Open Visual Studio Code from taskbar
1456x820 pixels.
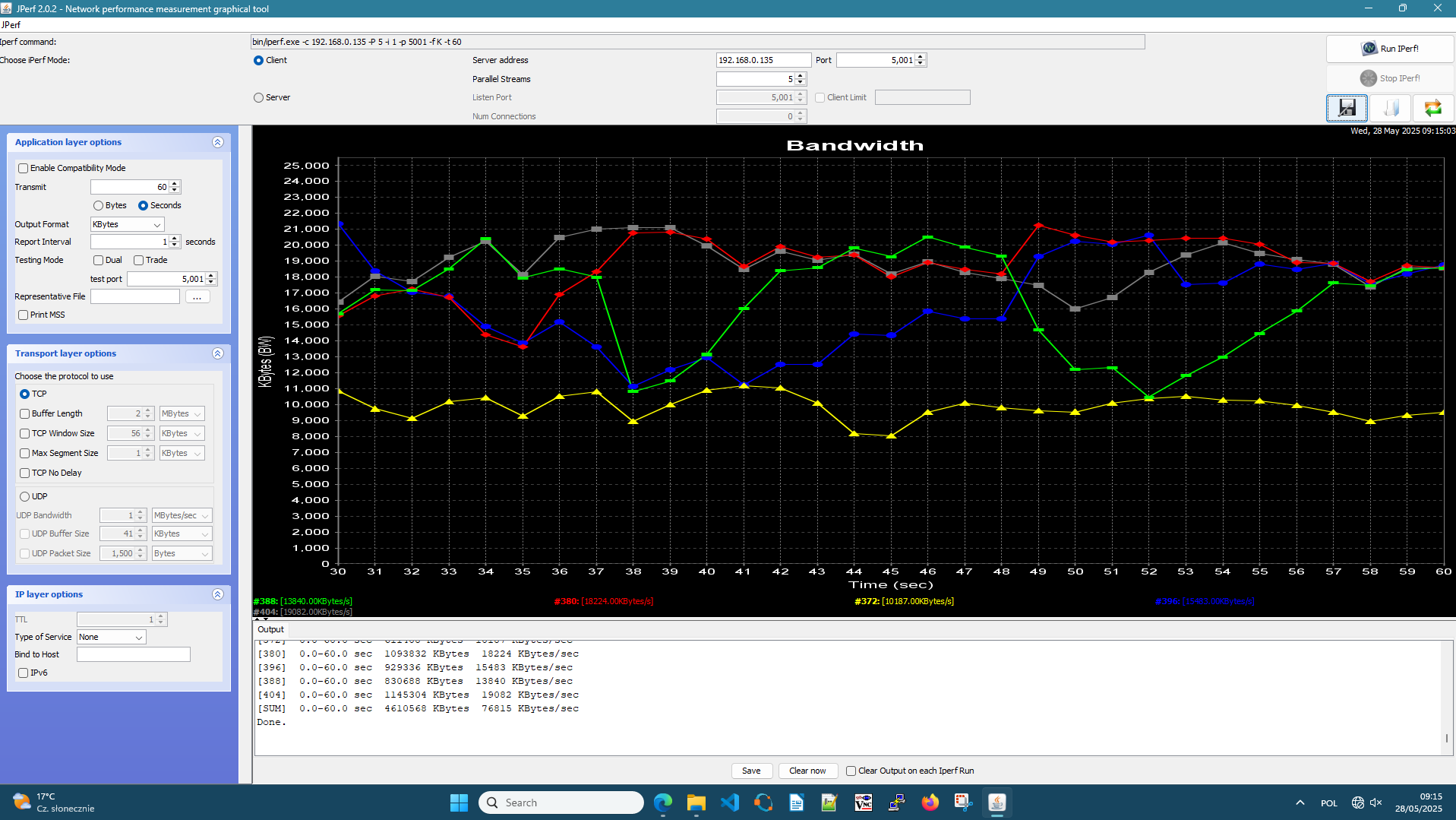pyautogui.click(x=730, y=803)
